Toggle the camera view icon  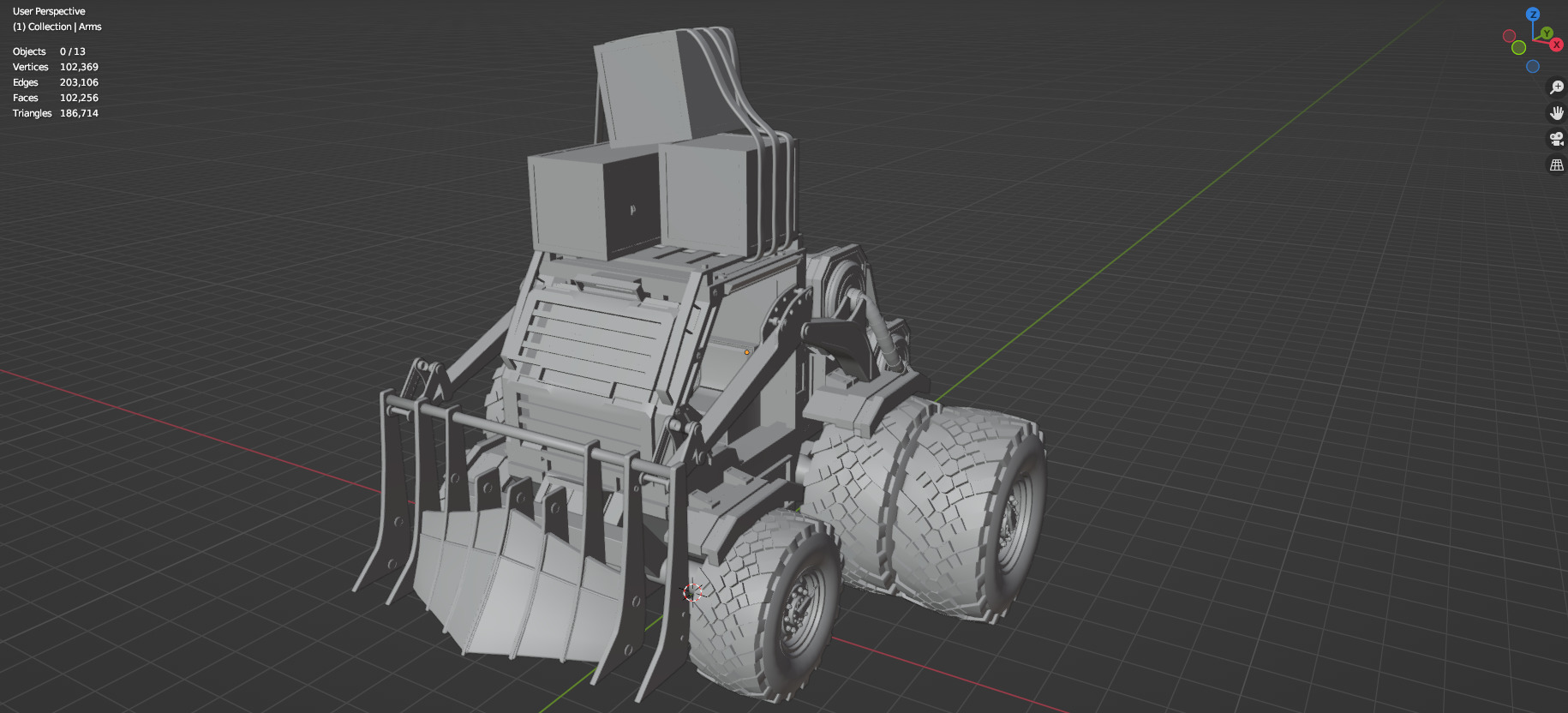(1557, 139)
